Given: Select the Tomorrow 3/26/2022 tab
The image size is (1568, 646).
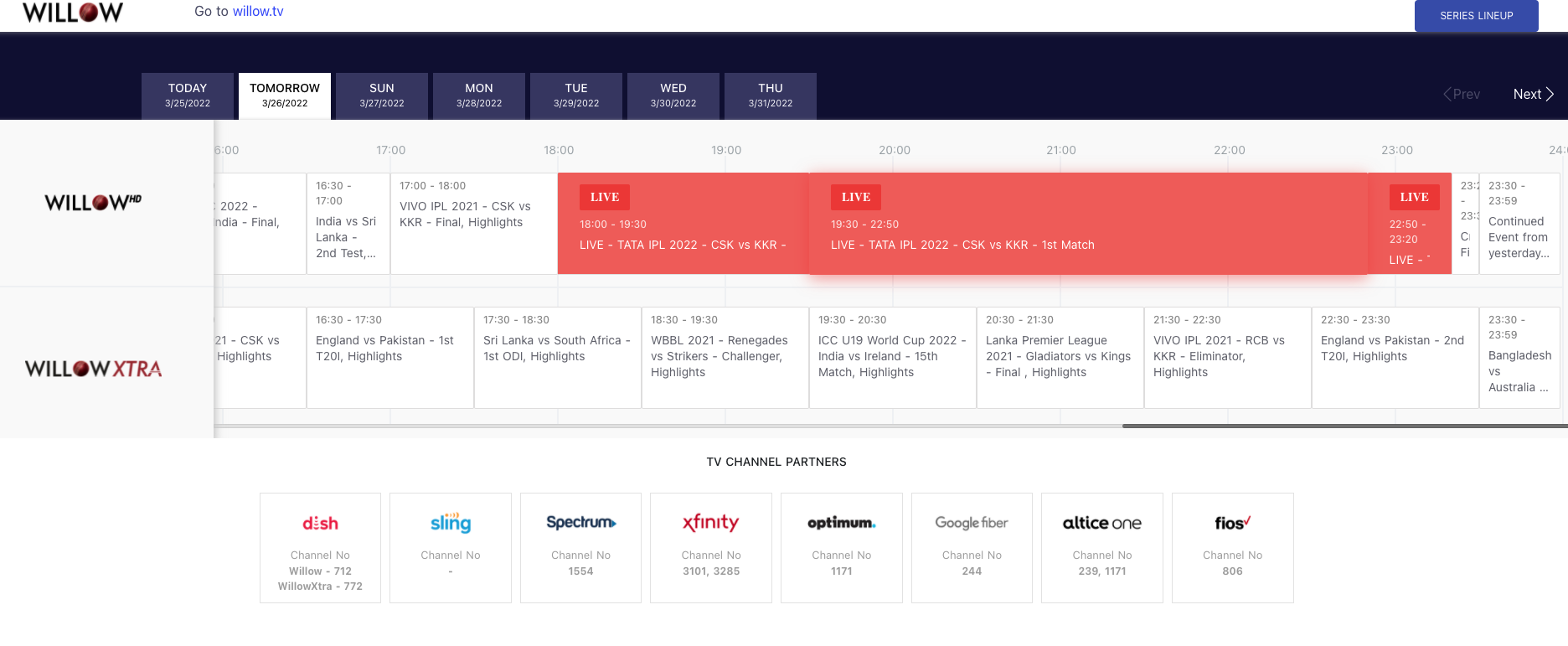Looking at the screenshot, I should pyautogui.click(x=285, y=96).
